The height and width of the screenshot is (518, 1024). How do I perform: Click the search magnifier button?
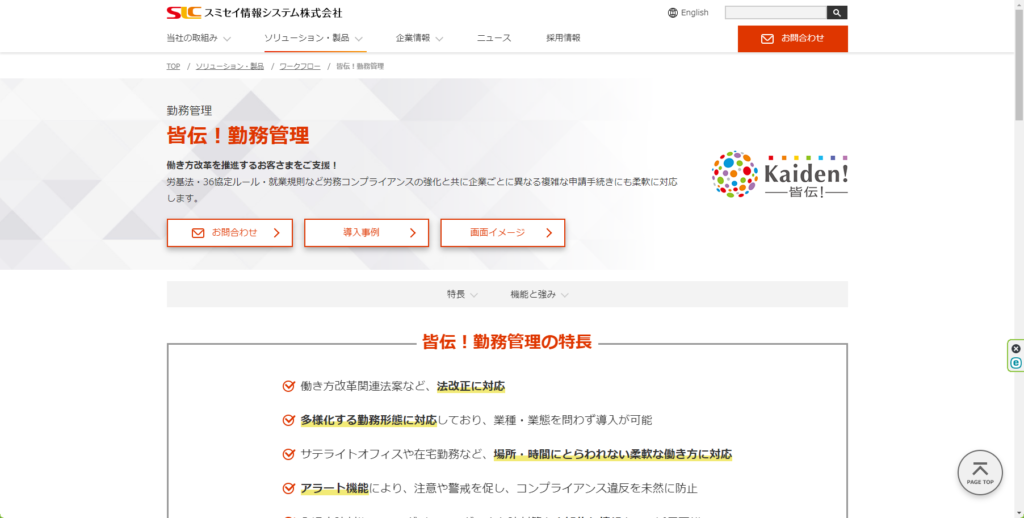pos(837,12)
